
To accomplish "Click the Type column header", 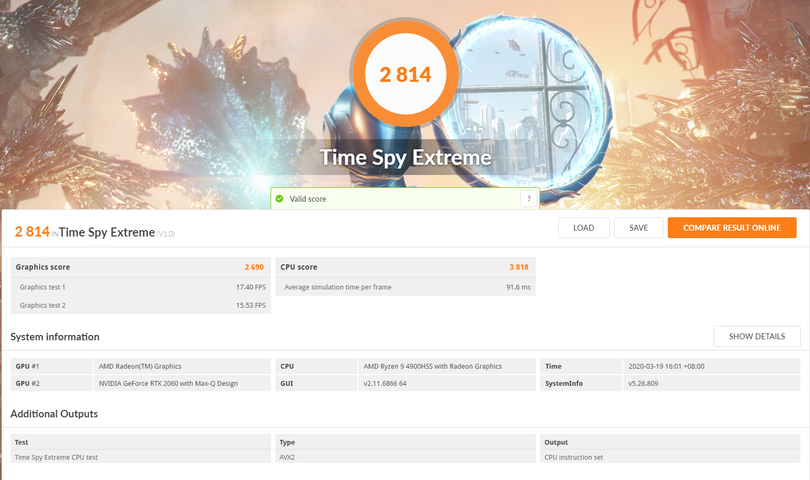I will pos(287,442).
